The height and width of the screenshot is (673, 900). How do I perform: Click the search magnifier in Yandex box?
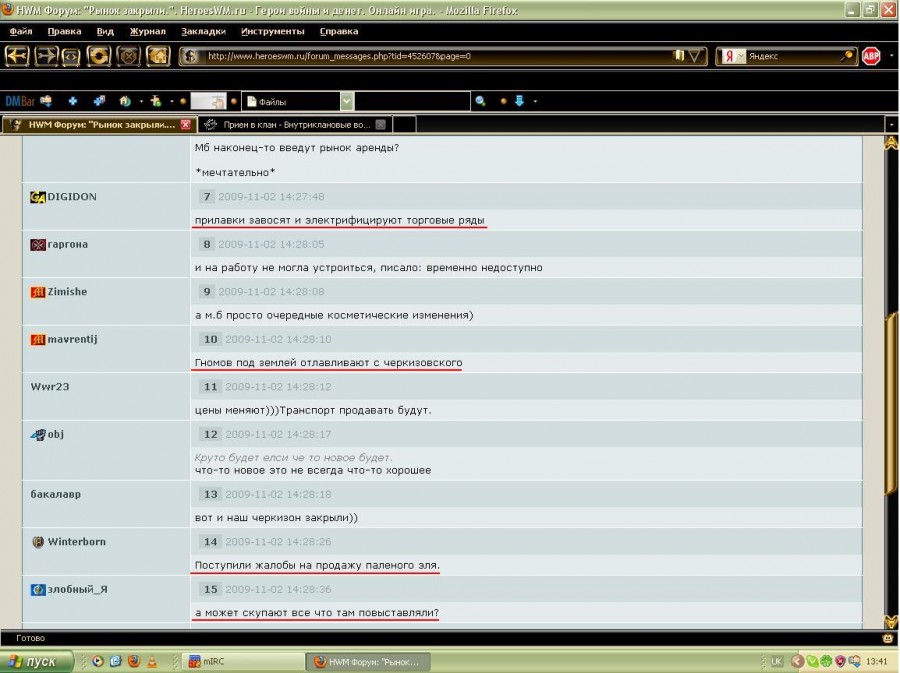(847, 57)
